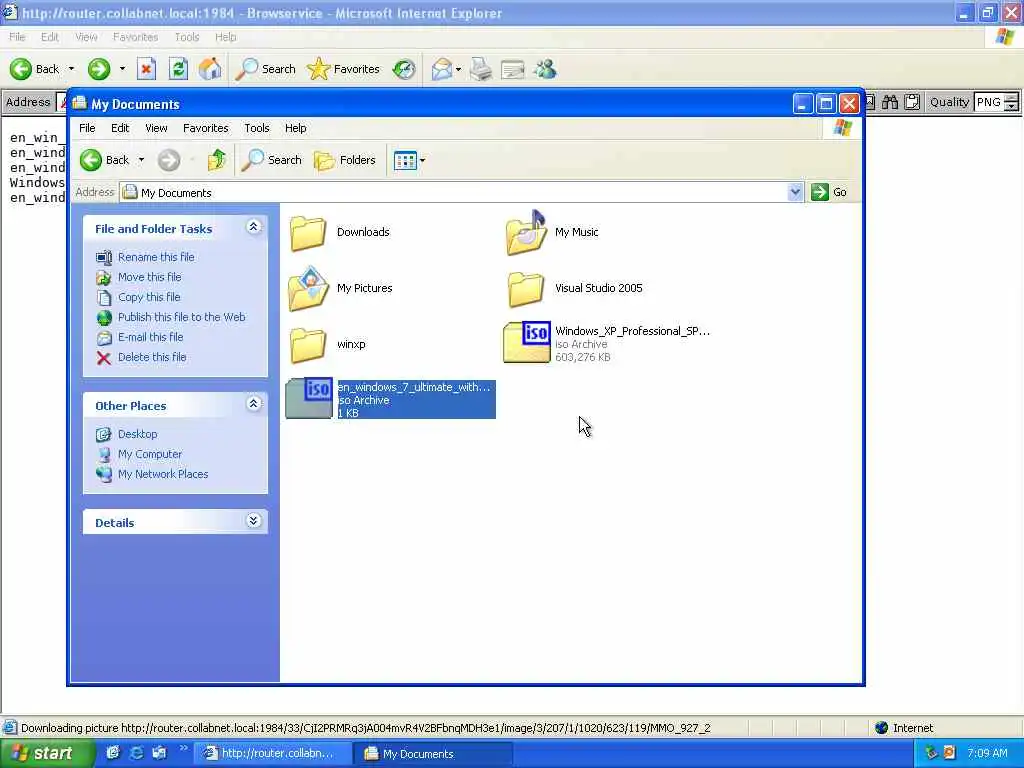Screen dimensions: 1024x768
Task: Open IE Back history dropdown arrow
Action: point(71,69)
